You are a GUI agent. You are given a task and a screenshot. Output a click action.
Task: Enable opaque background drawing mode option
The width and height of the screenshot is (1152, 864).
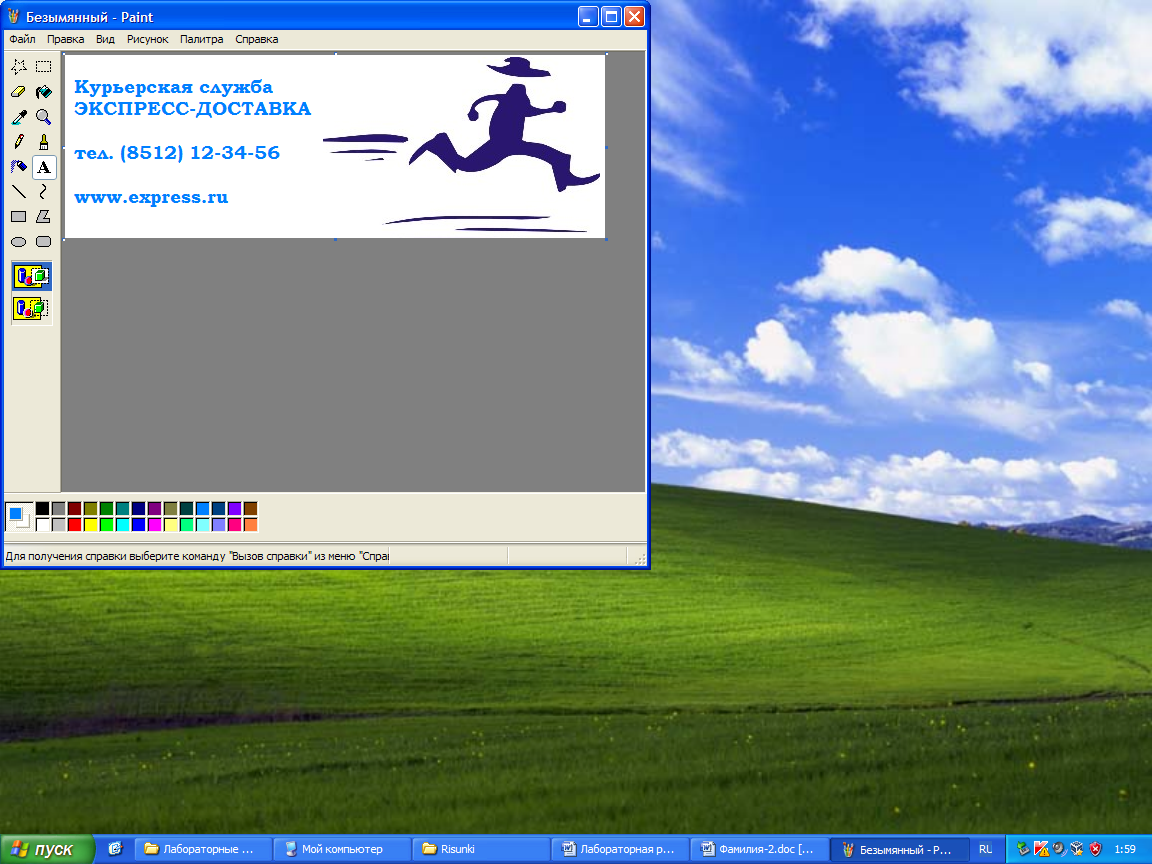[x=32, y=277]
